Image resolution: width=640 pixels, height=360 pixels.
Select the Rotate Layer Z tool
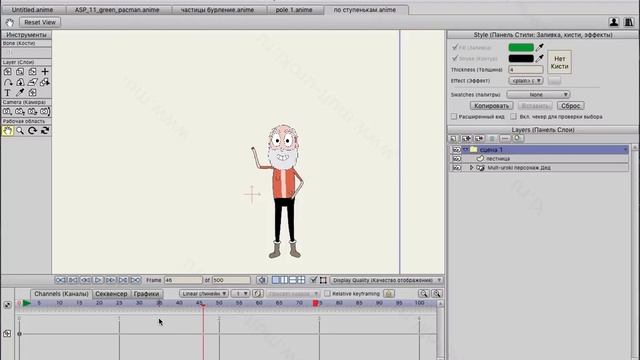[x=32, y=71]
